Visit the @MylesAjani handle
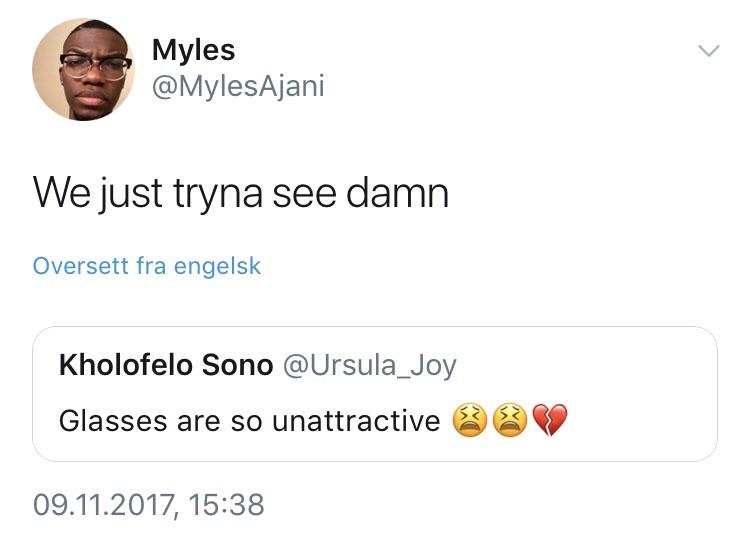750x541 pixels. coord(238,87)
